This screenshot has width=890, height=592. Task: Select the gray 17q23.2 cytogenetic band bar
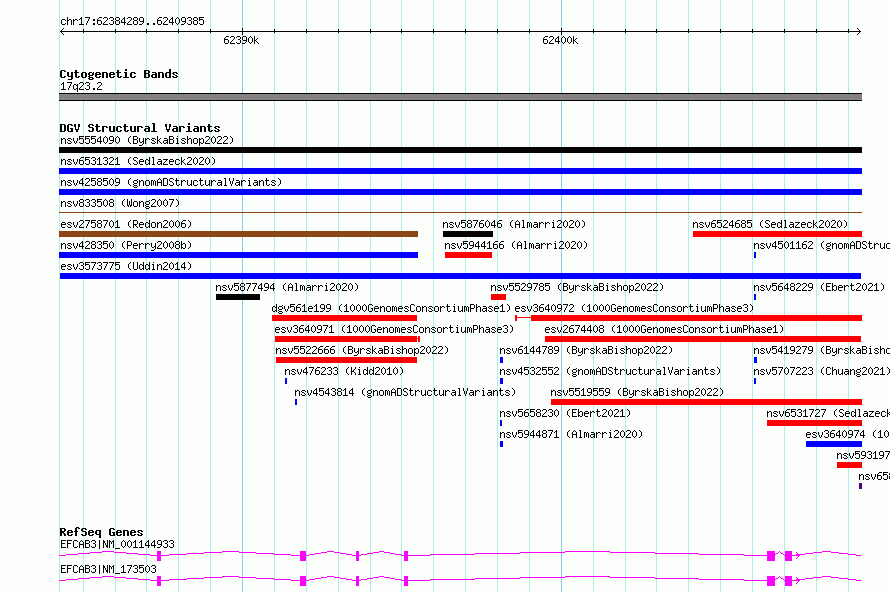(x=460, y=97)
